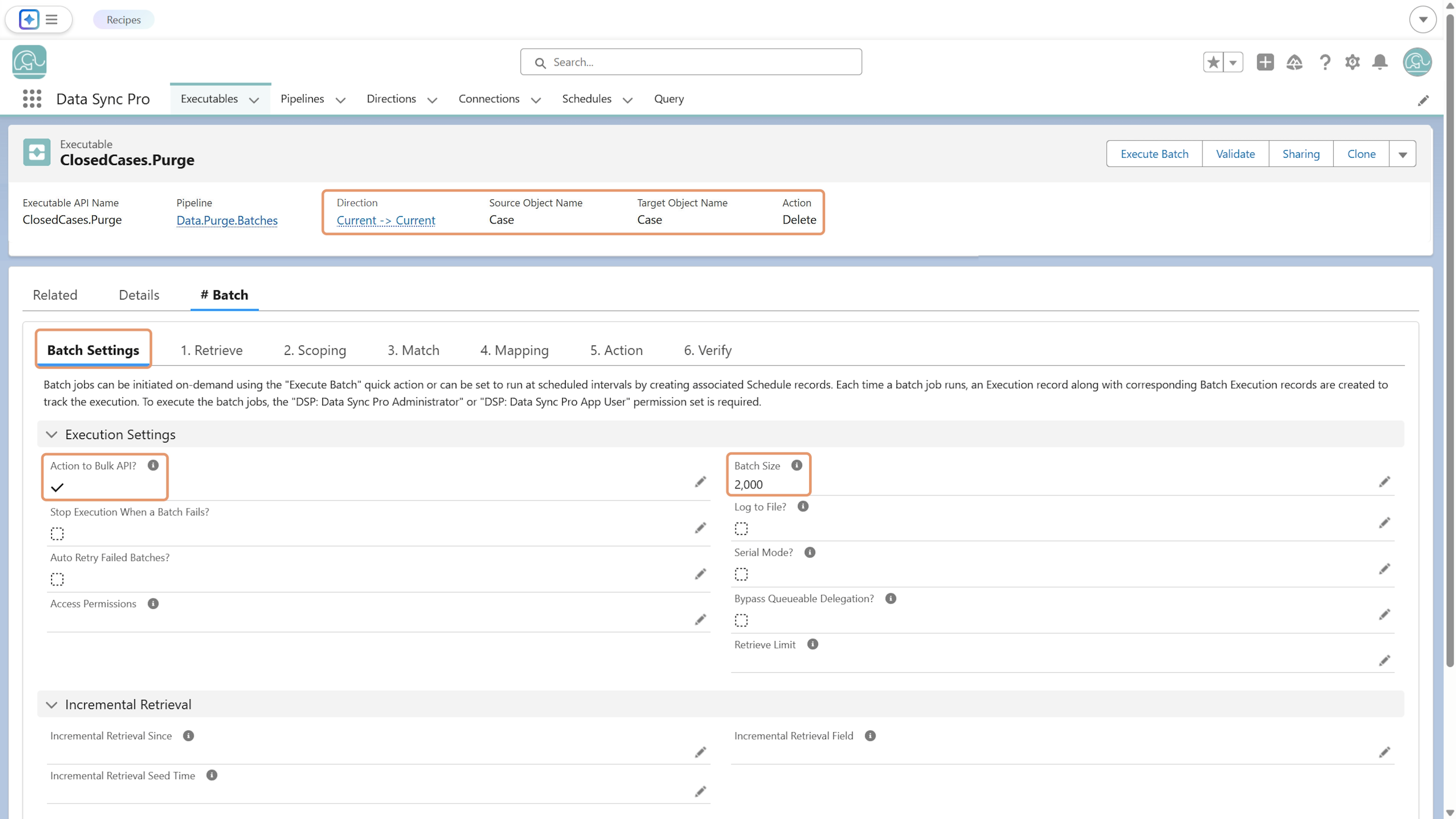Screen dimensions: 1456x819
Task: Edit Incremental Retrieval Field pencil
Action: click(x=1384, y=752)
